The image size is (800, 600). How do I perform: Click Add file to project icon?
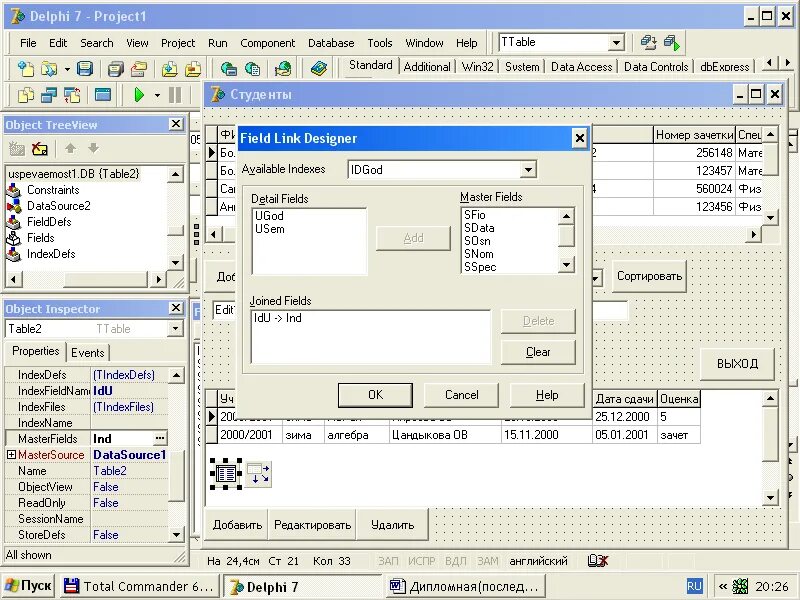[x=169, y=68]
